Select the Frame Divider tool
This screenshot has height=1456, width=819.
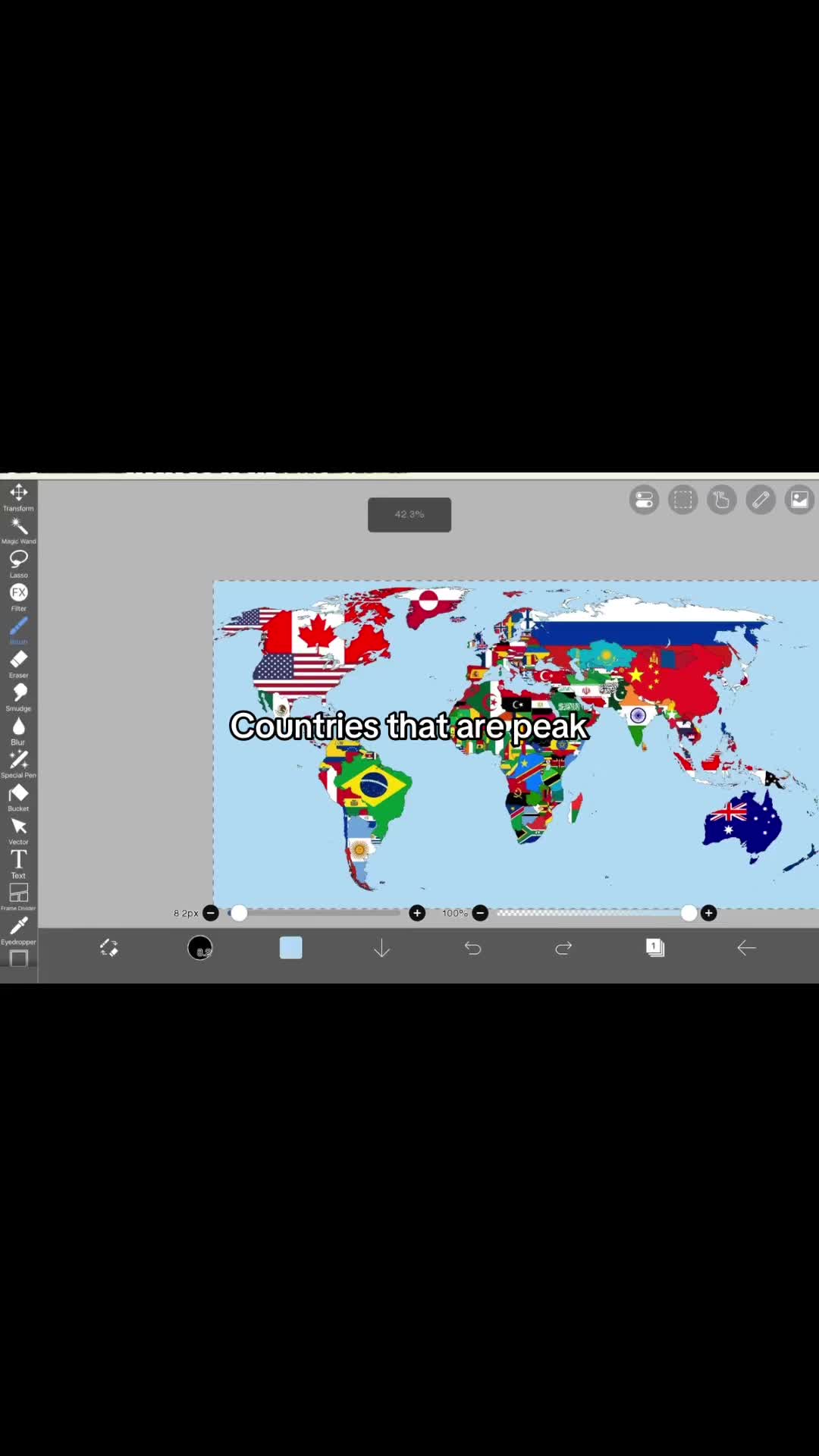point(18,896)
